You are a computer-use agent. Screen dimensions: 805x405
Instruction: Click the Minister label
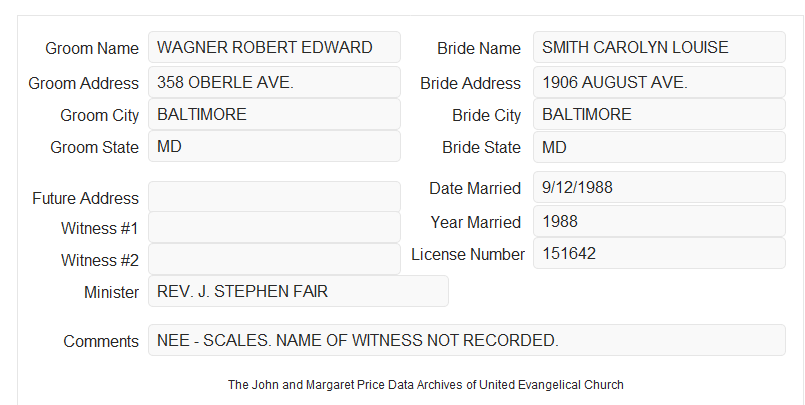111,292
